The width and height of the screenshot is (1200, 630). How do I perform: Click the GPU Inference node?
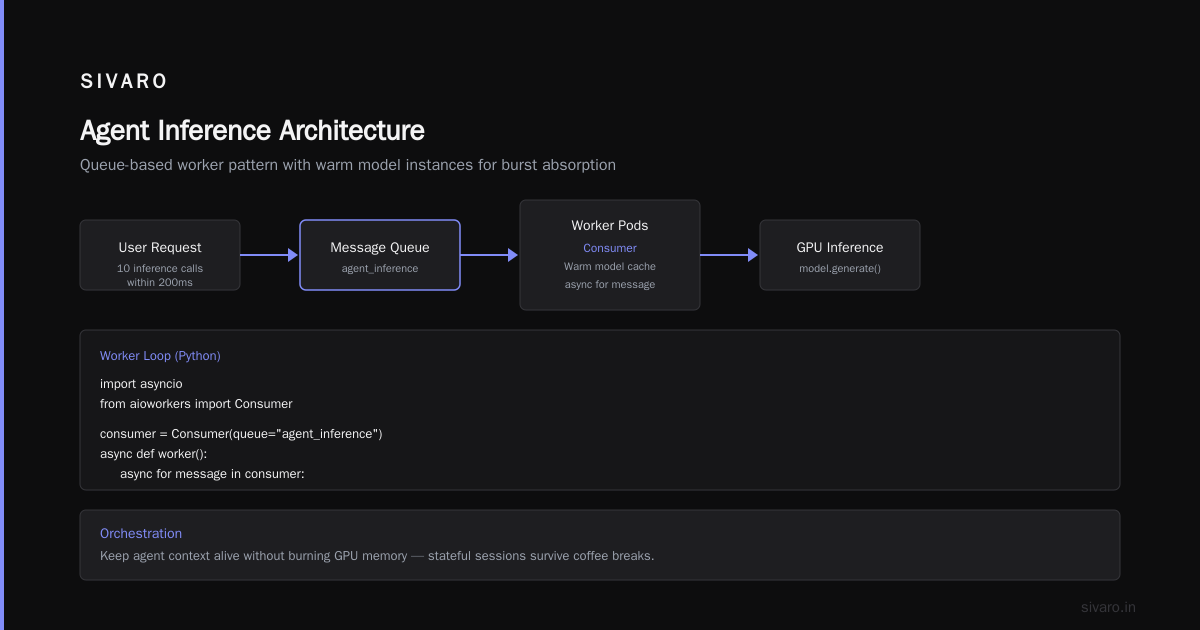tap(840, 255)
